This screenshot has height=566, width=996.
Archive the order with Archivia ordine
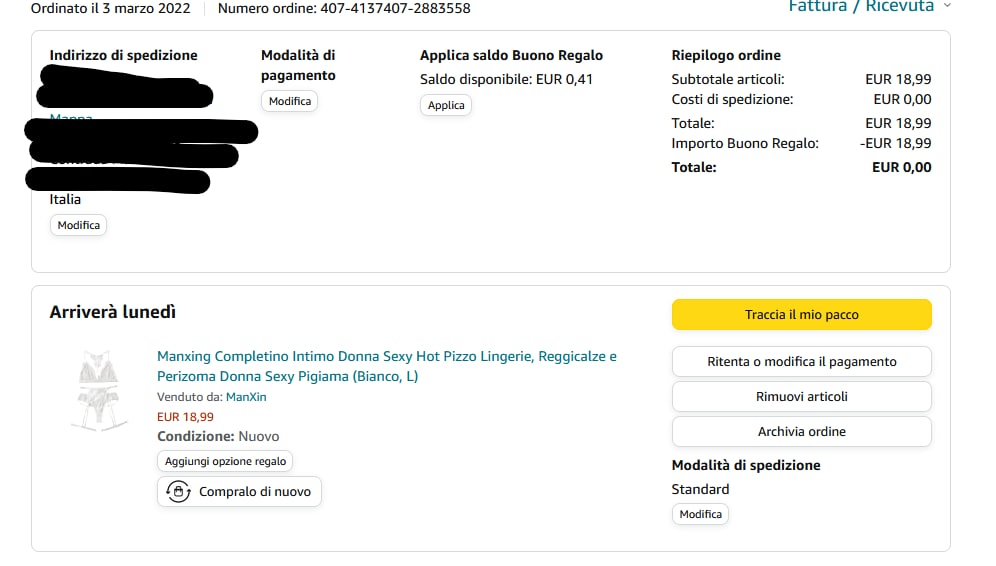coord(801,431)
